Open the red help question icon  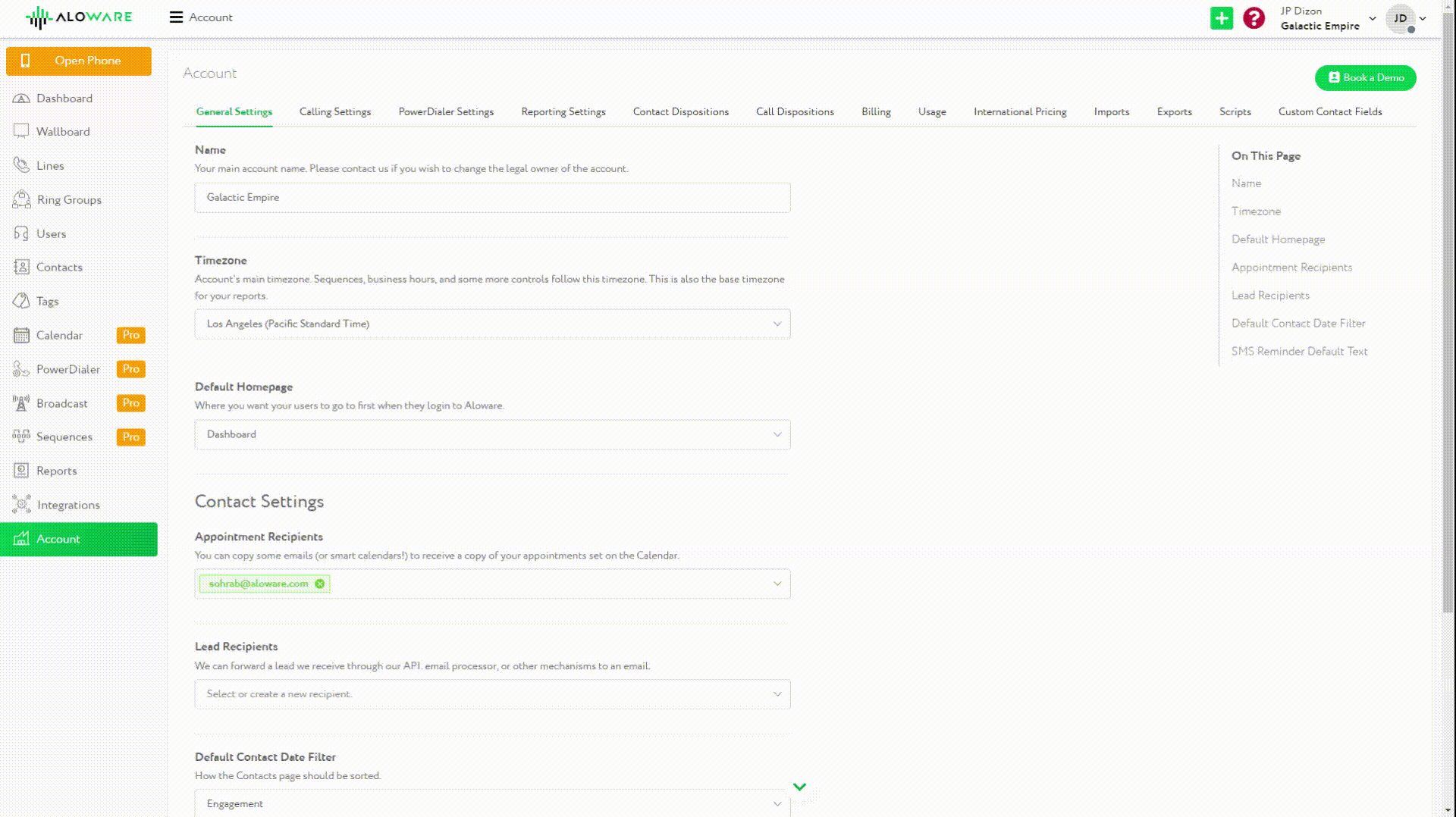(x=1254, y=18)
